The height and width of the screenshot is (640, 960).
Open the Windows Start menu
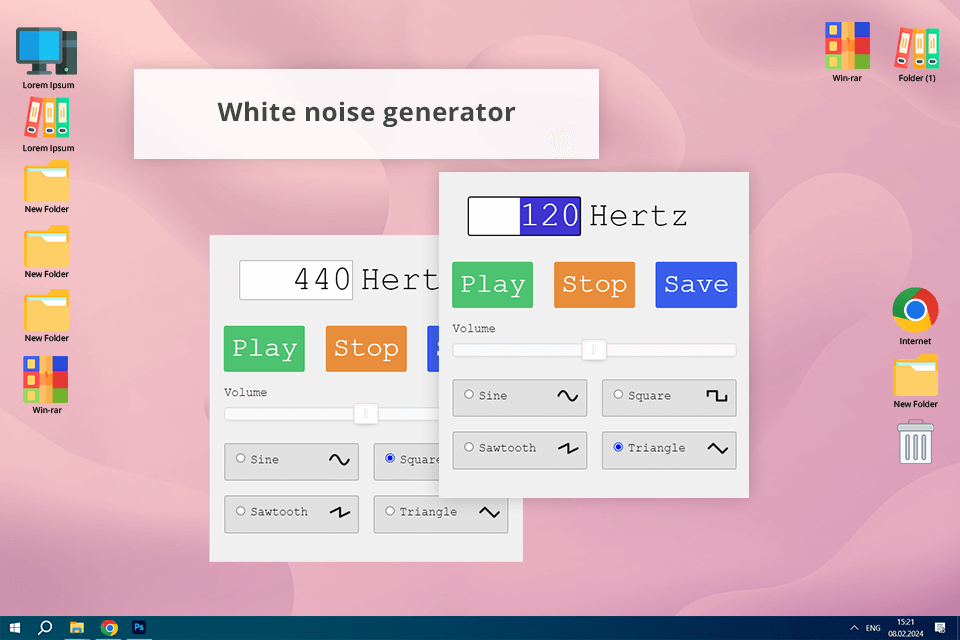click(15, 628)
